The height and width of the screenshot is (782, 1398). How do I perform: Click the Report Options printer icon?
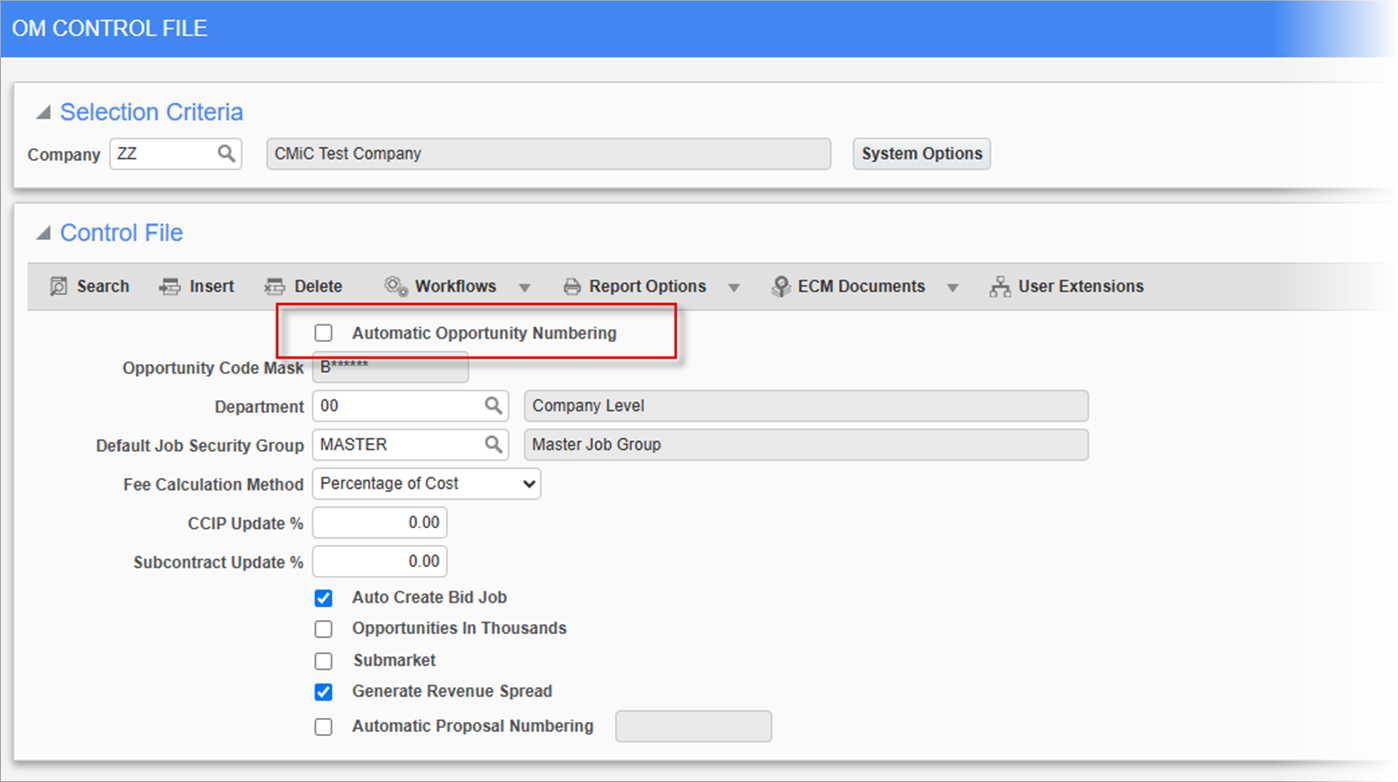pyautogui.click(x=572, y=287)
